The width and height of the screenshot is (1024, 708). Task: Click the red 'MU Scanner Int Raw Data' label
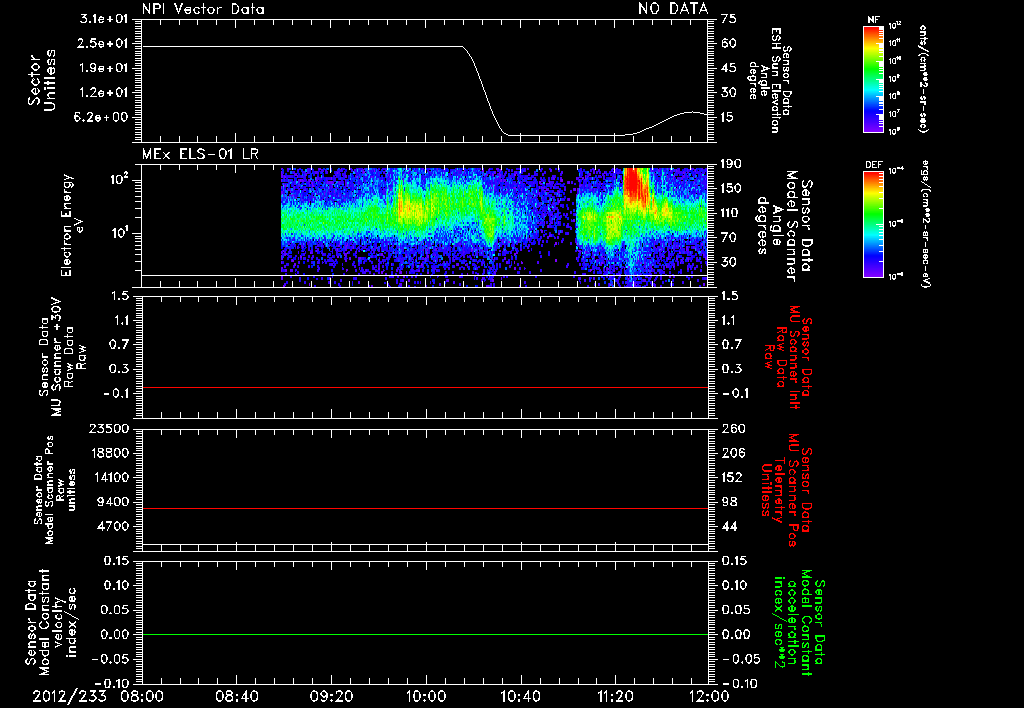[787, 357]
